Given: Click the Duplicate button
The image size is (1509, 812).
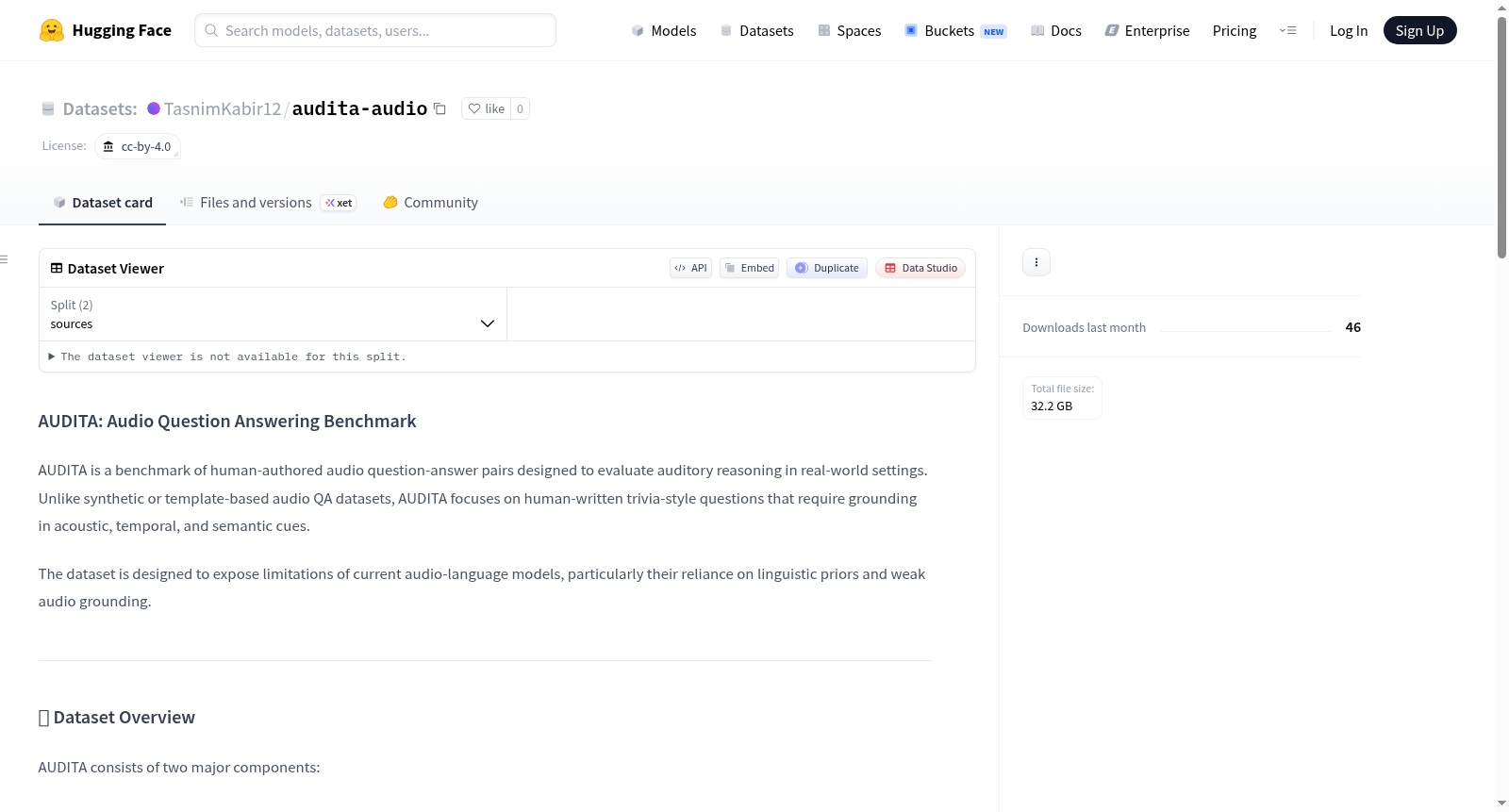Looking at the screenshot, I should [x=827, y=268].
